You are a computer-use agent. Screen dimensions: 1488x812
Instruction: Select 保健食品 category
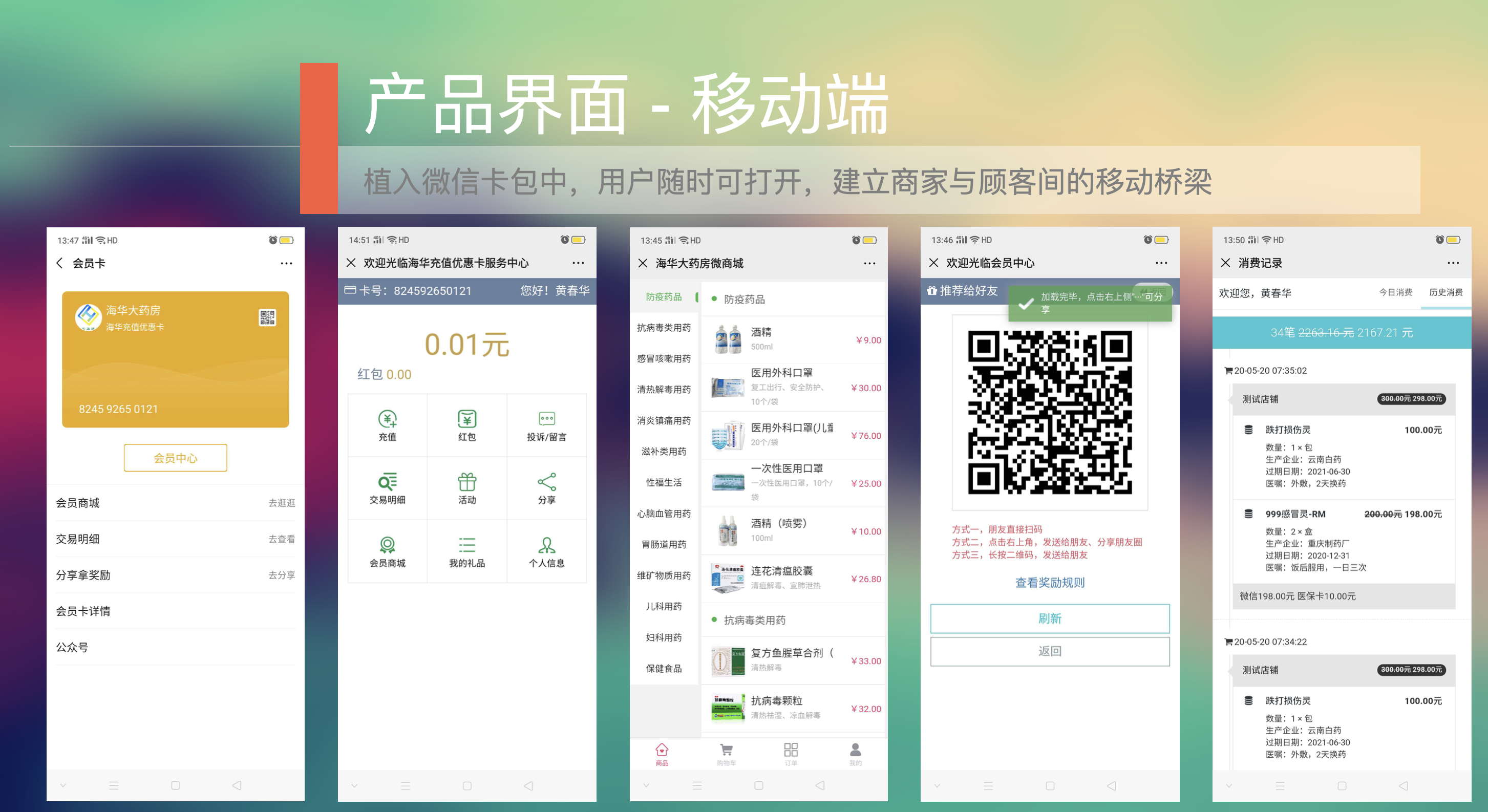click(664, 669)
